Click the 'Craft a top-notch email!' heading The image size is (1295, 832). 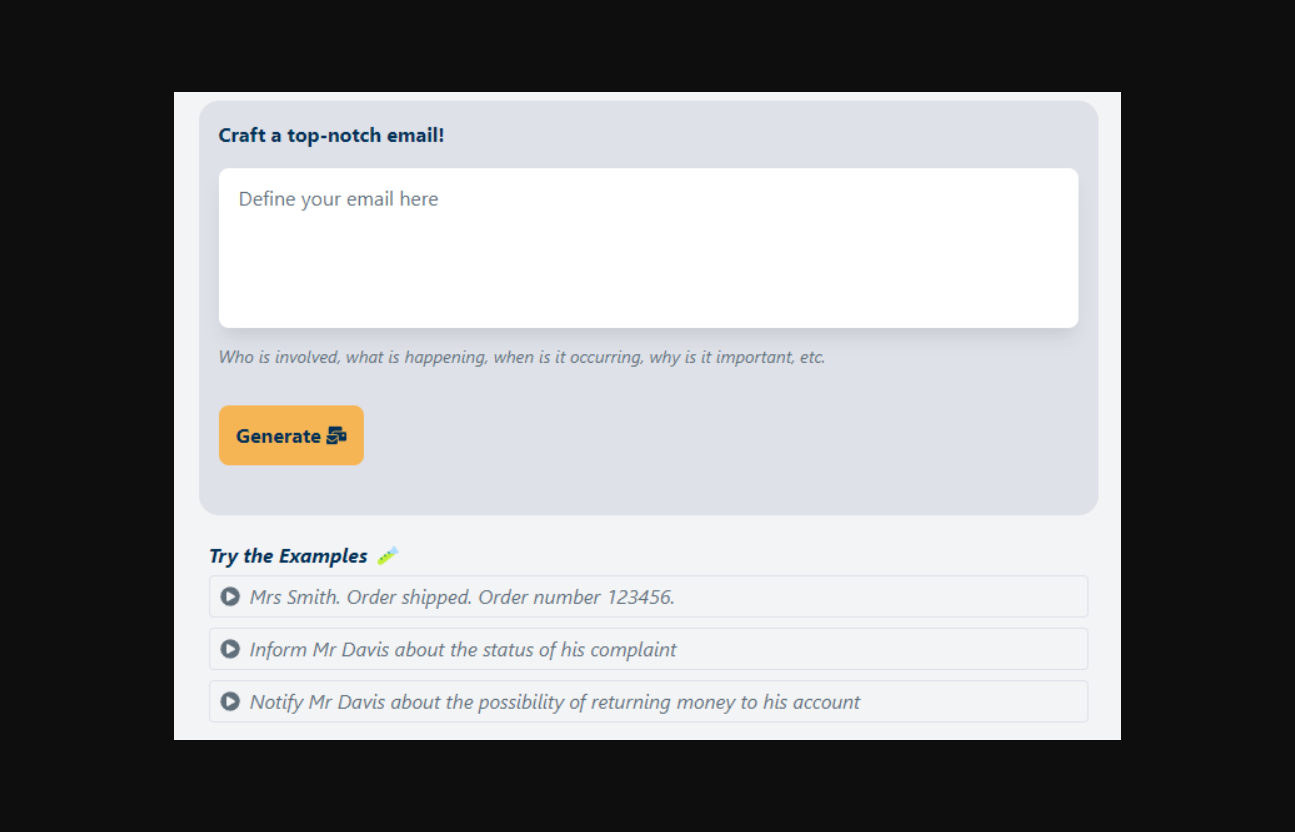[331, 135]
